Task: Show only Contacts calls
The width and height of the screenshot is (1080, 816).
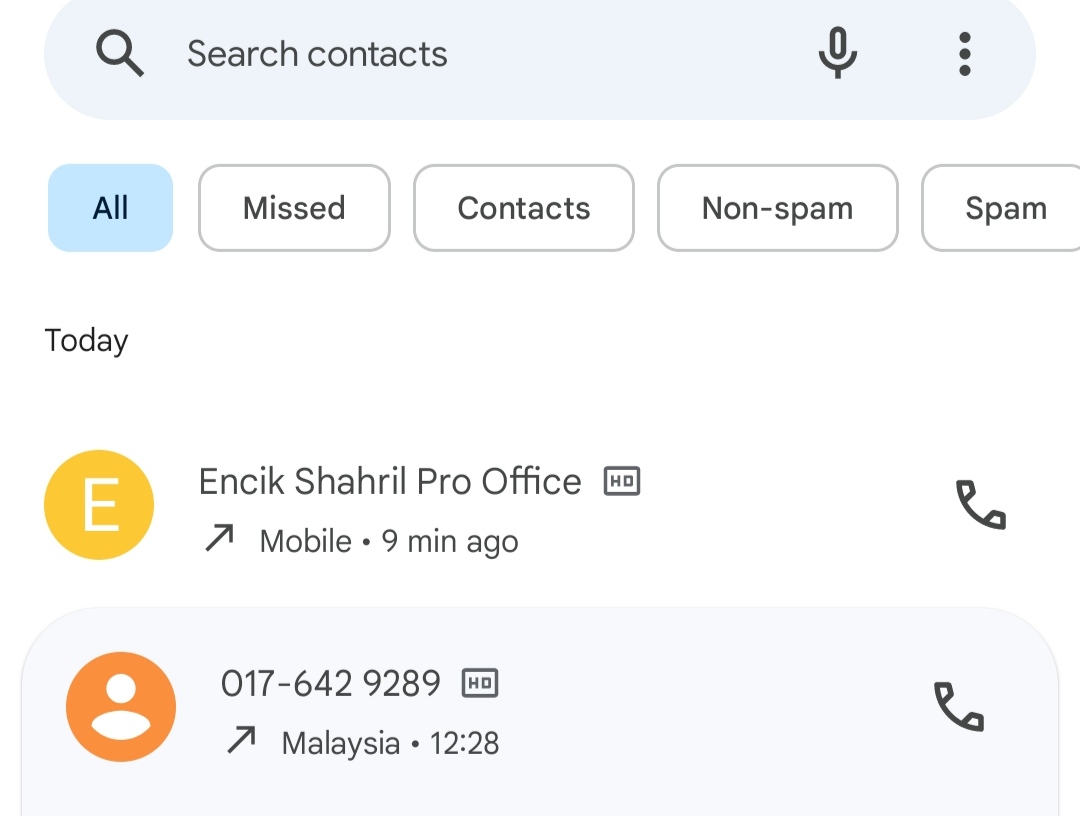Action: (x=524, y=208)
